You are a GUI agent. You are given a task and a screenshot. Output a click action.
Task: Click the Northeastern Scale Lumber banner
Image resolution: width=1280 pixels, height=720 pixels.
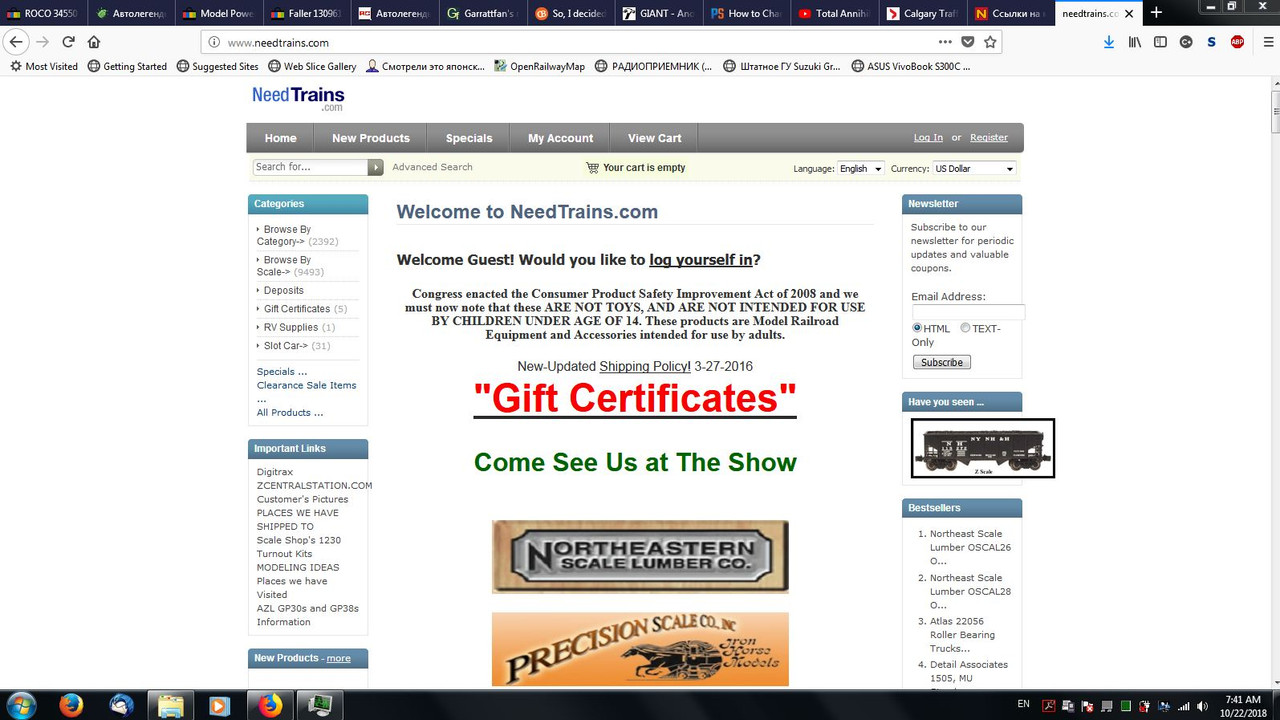640,557
